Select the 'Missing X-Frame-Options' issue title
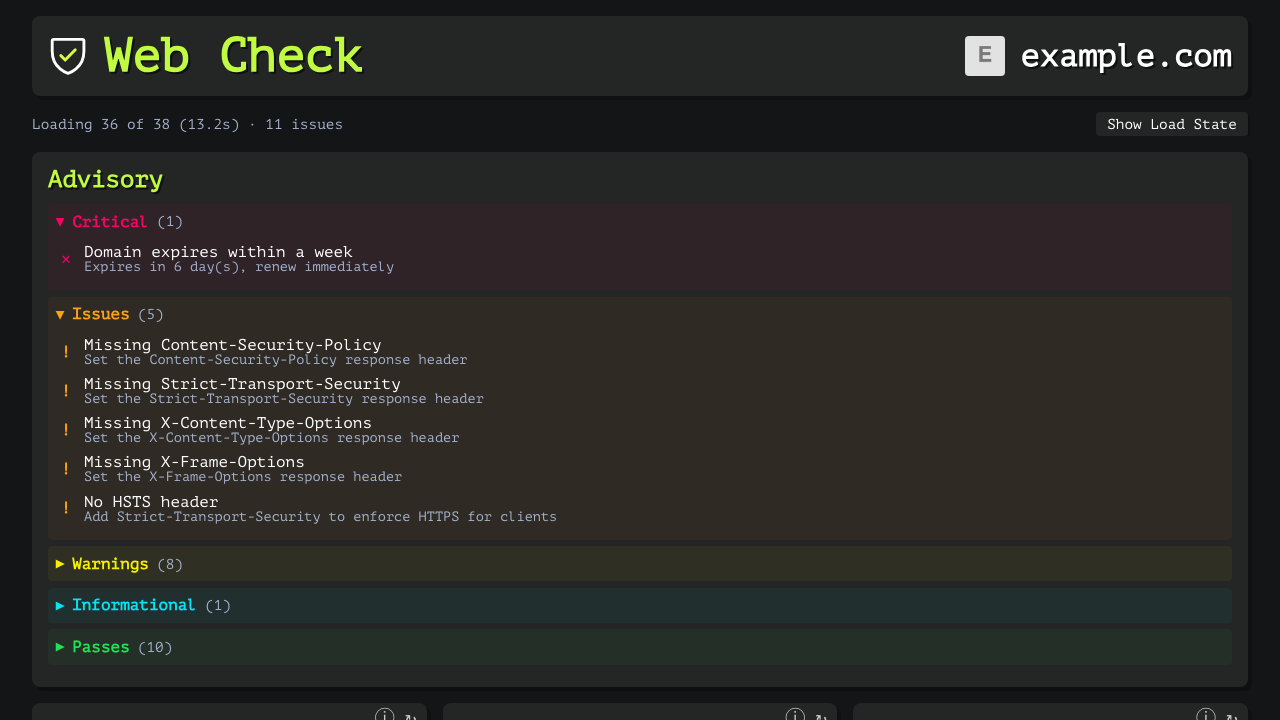The image size is (1280, 720). (x=194, y=462)
